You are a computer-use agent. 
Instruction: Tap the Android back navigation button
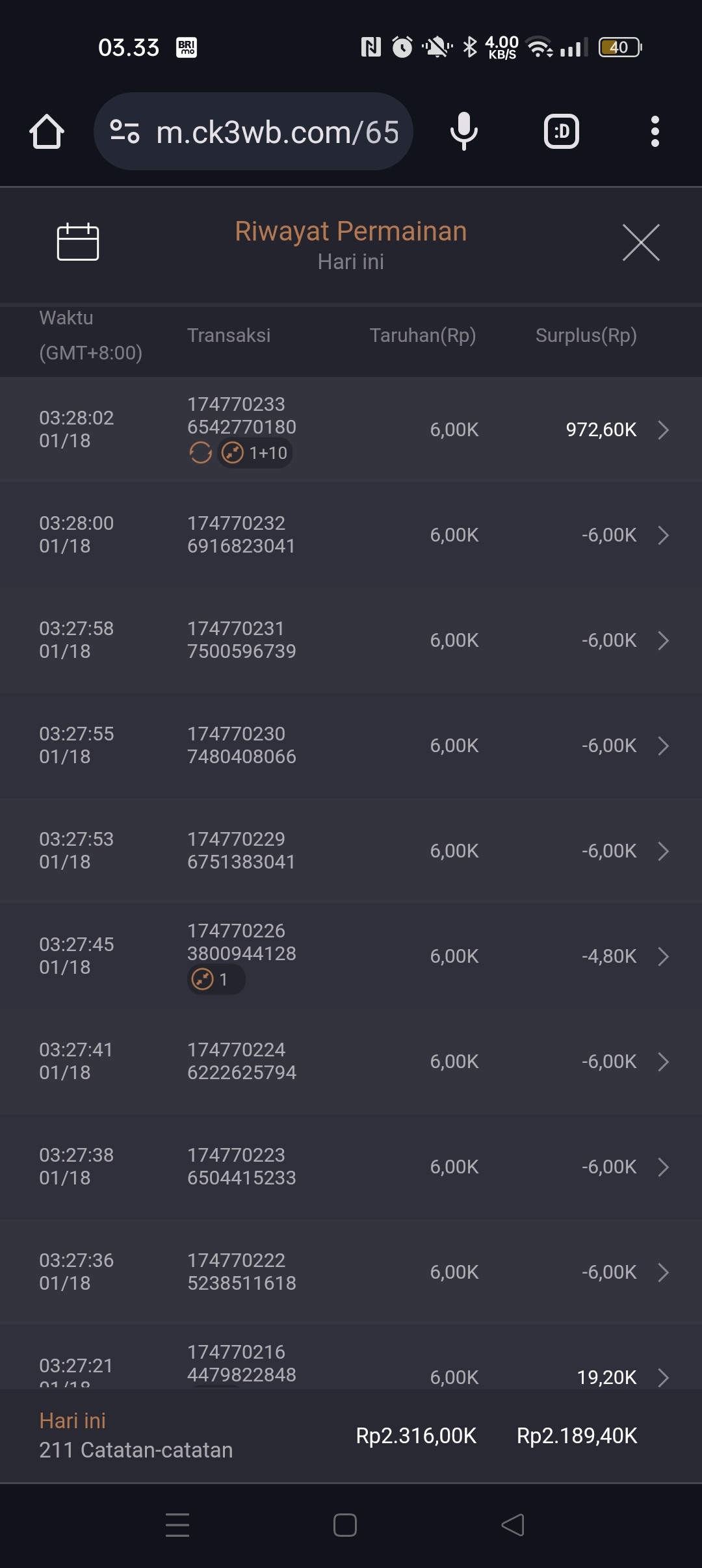tap(513, 1525)
